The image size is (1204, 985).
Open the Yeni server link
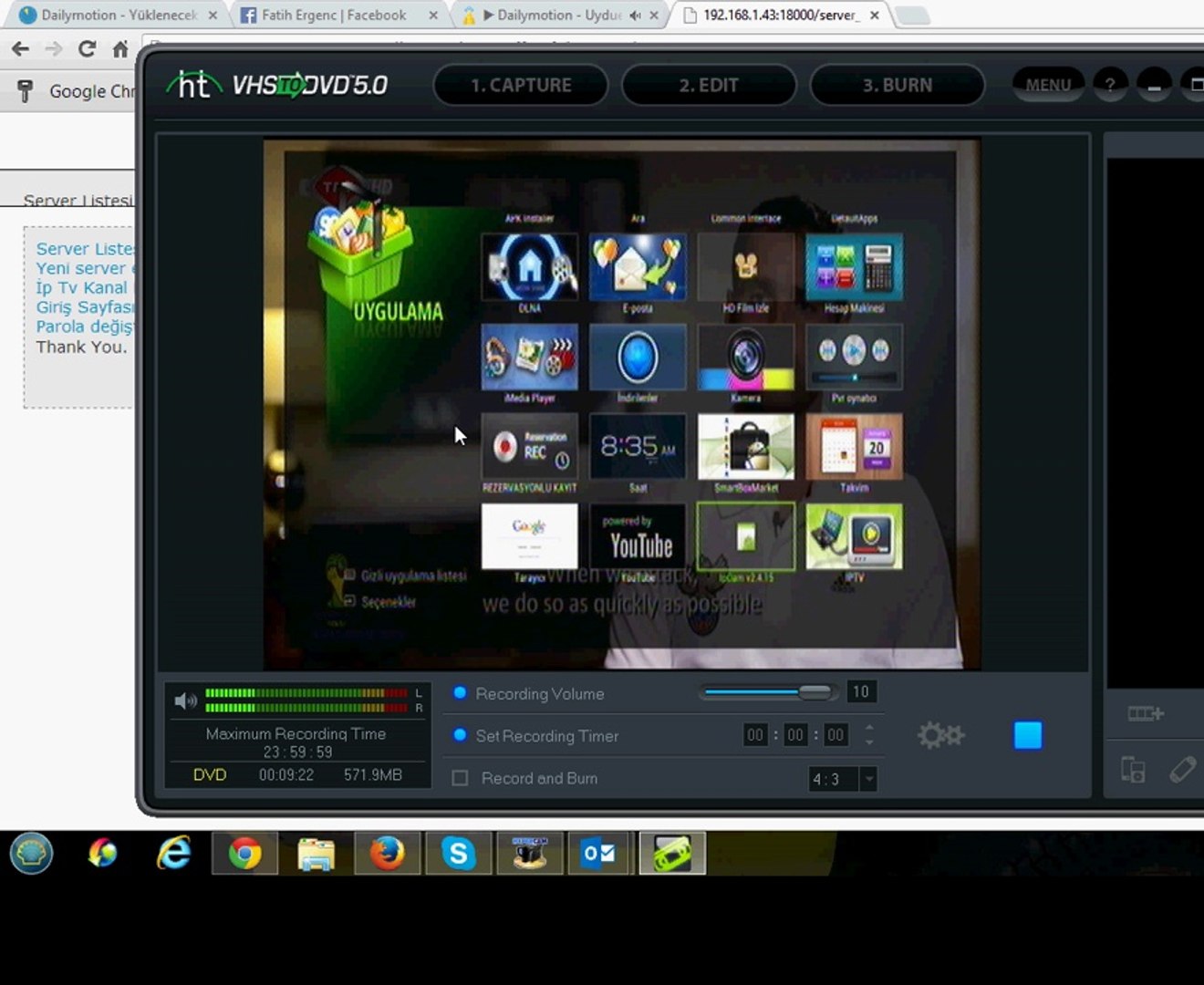(86, 268)
